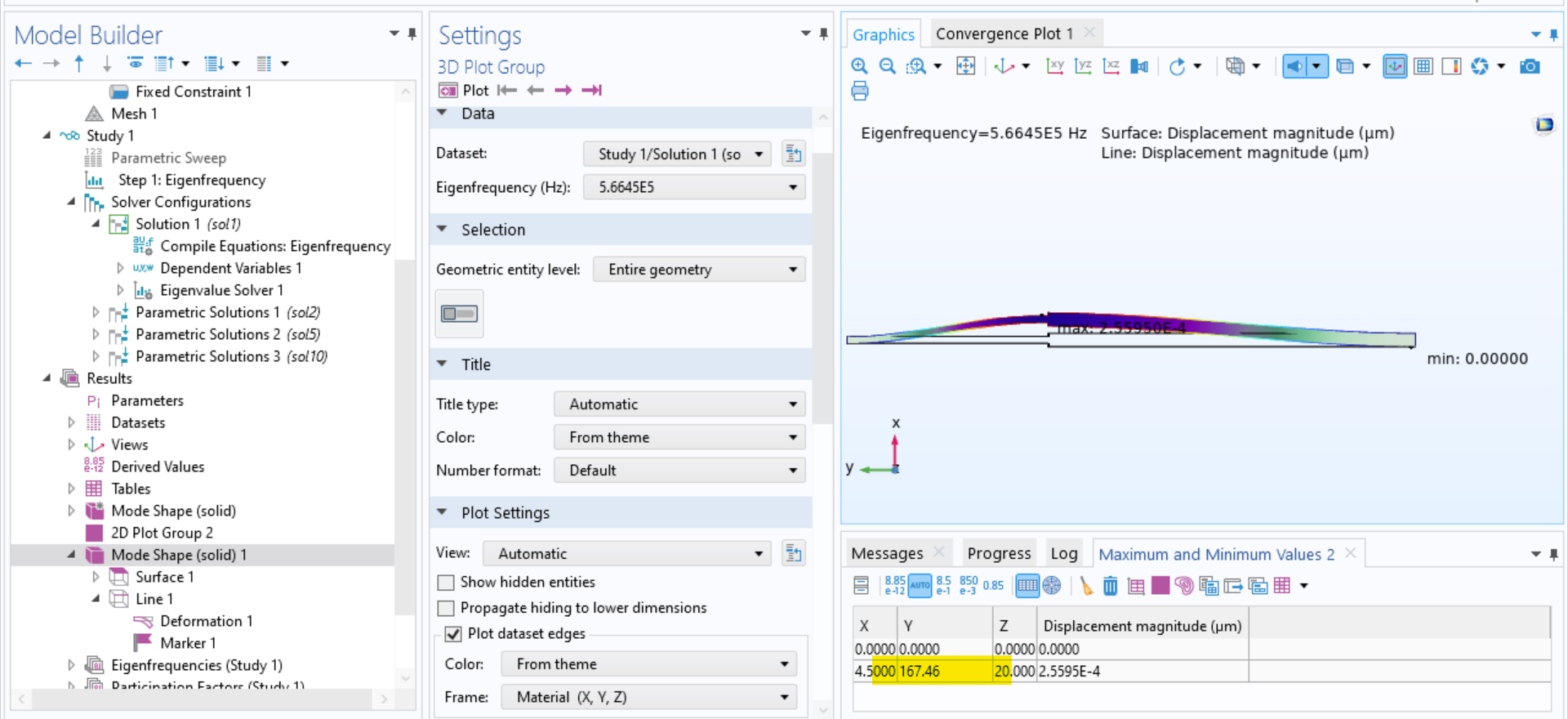This screenshot has height=719, width=1568.
Task: Take a snapshot with the camera icon
Action: click(x=1529, y=66)
